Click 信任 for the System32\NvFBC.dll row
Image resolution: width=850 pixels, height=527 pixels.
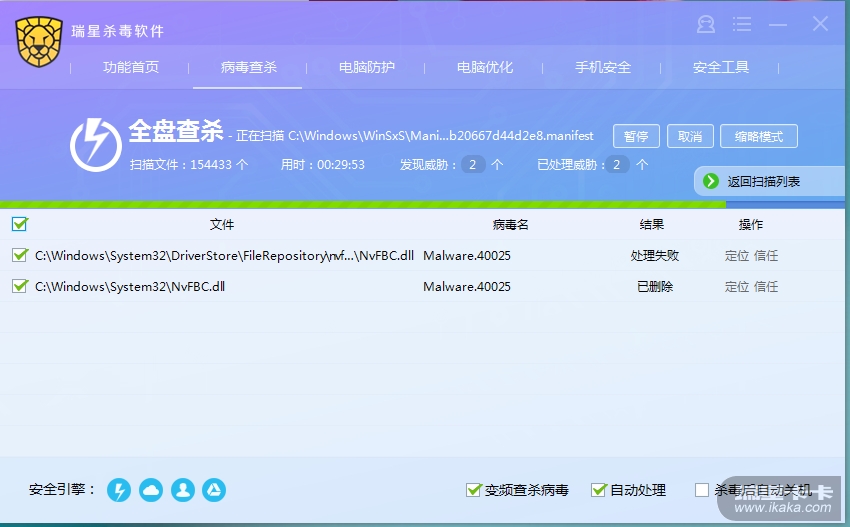(766, 286)
